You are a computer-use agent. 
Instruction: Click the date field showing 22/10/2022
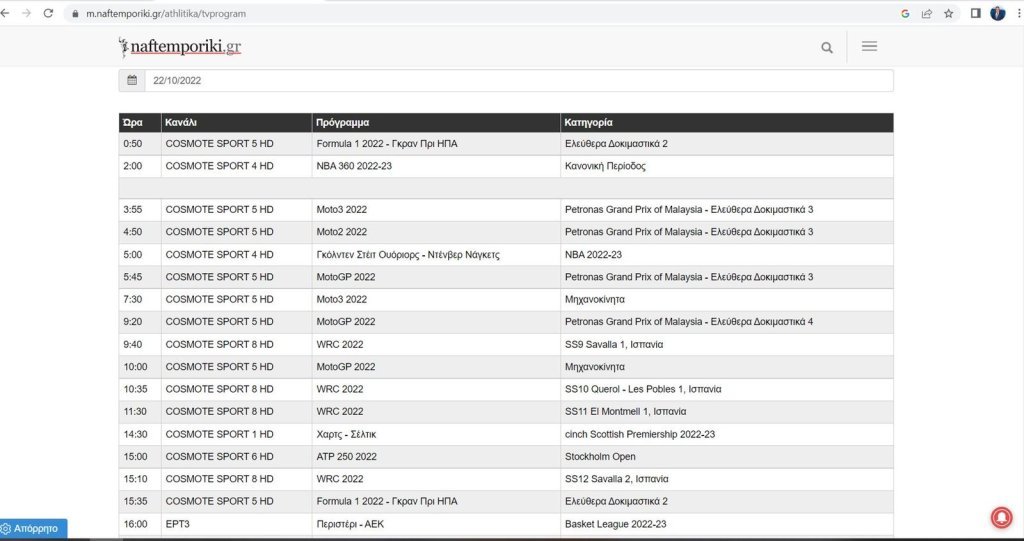[518, 80]
